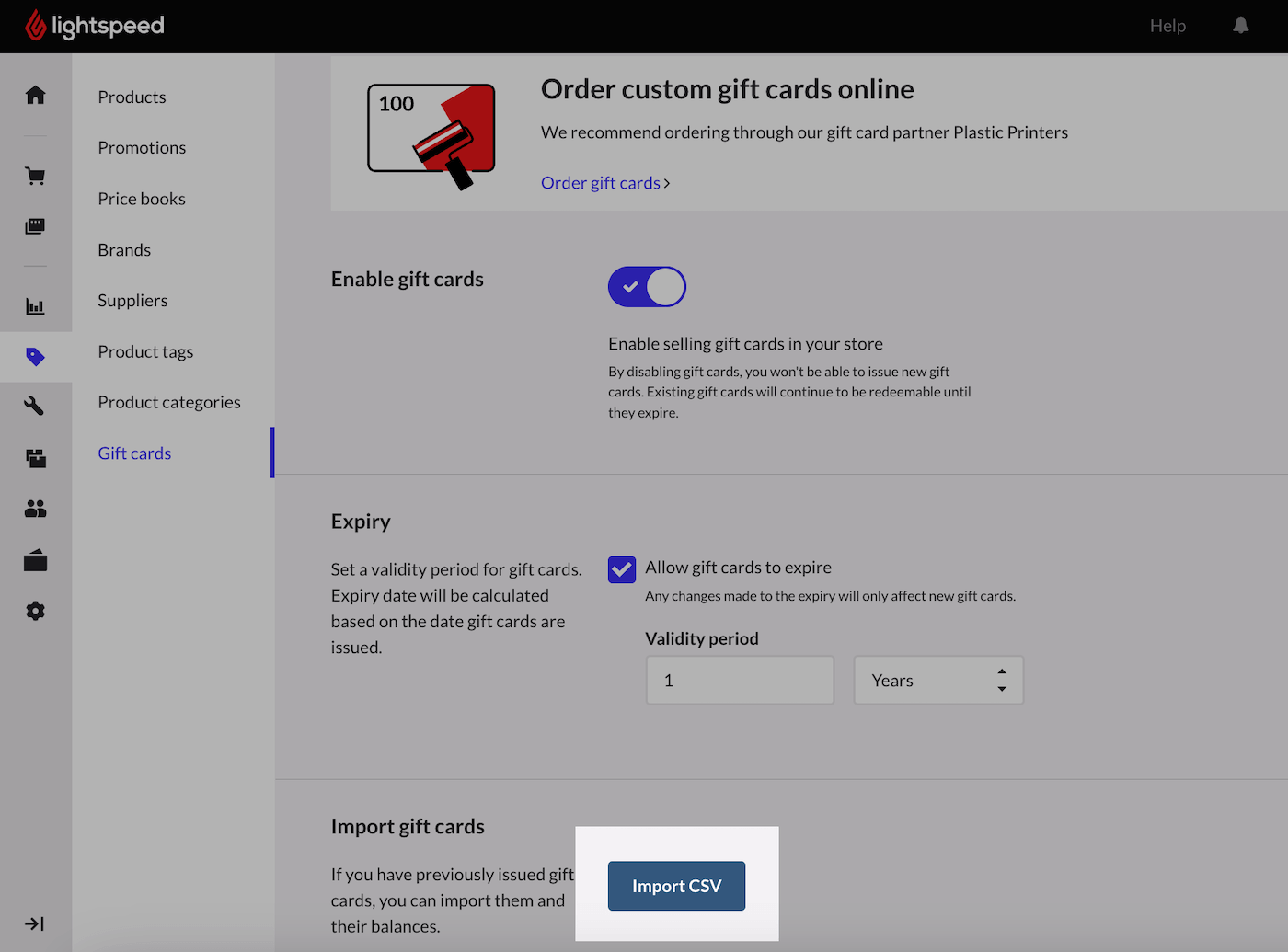The image size is (1288, 952).
Task: Select Product categories in the menu
Action: click(169, 402)
